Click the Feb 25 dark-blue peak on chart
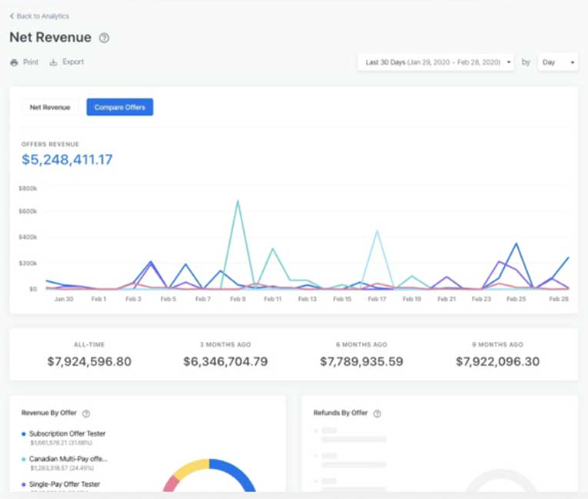This screenshot has height=499, width=588. click(516, 244)
